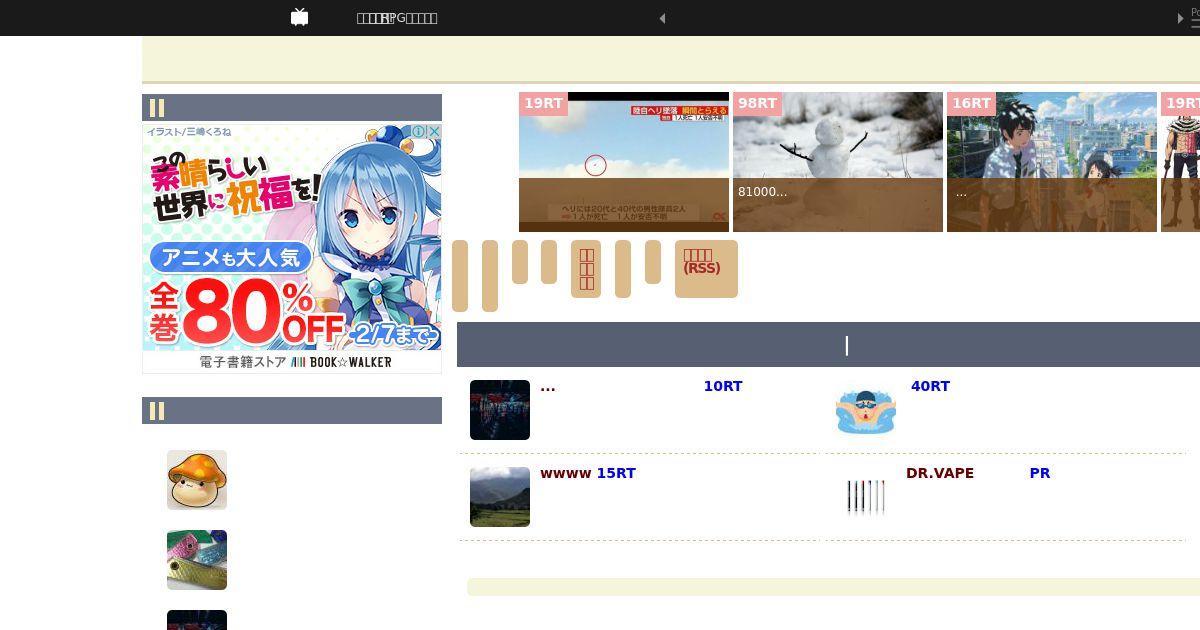This screenshot has width=1200, height=630.
Task: Open the 16RT anime scene thumbnail
Action: click(1052, 162)
